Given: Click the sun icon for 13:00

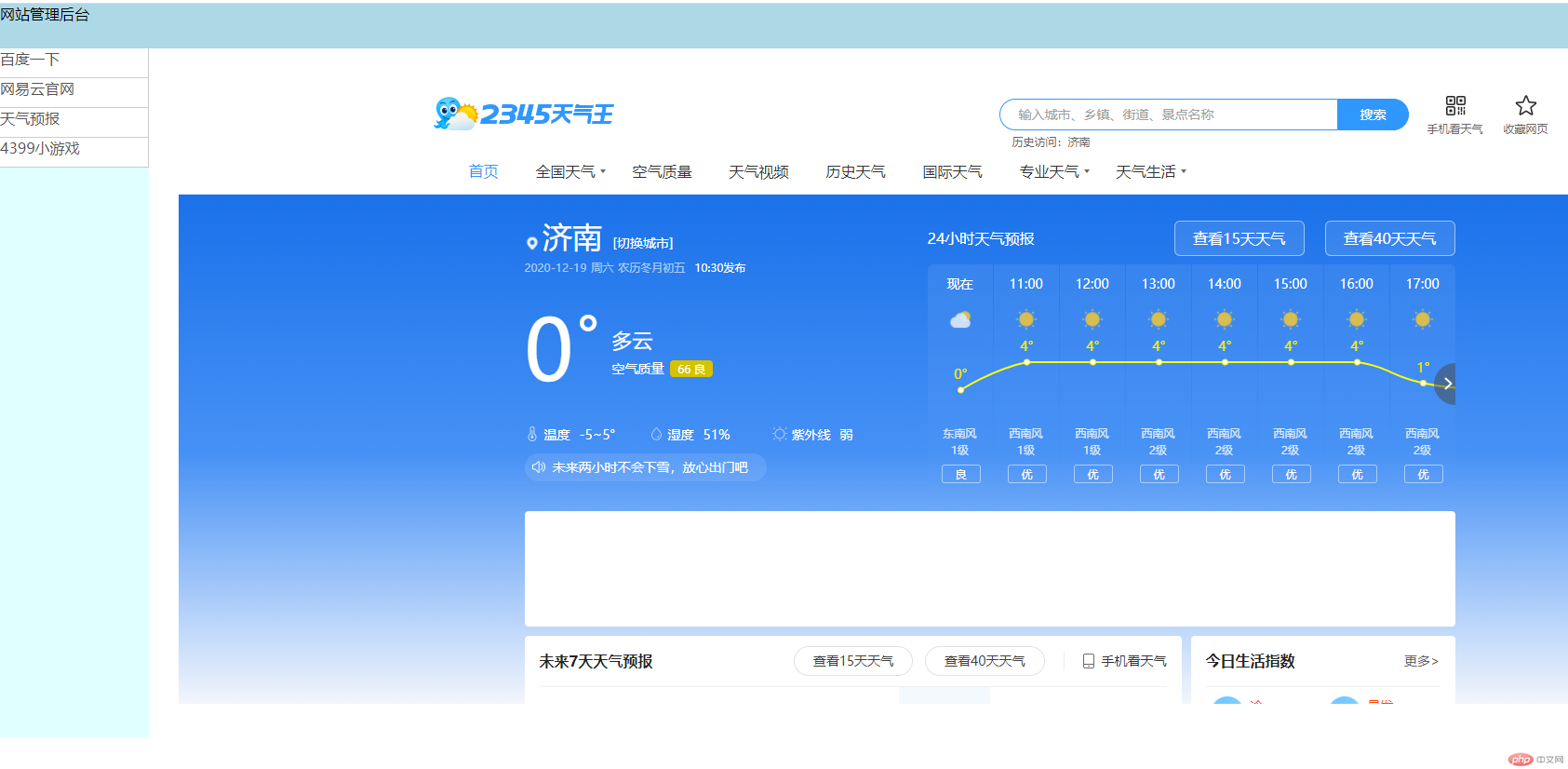Looking at the screenshot, I should point(1159,319).
